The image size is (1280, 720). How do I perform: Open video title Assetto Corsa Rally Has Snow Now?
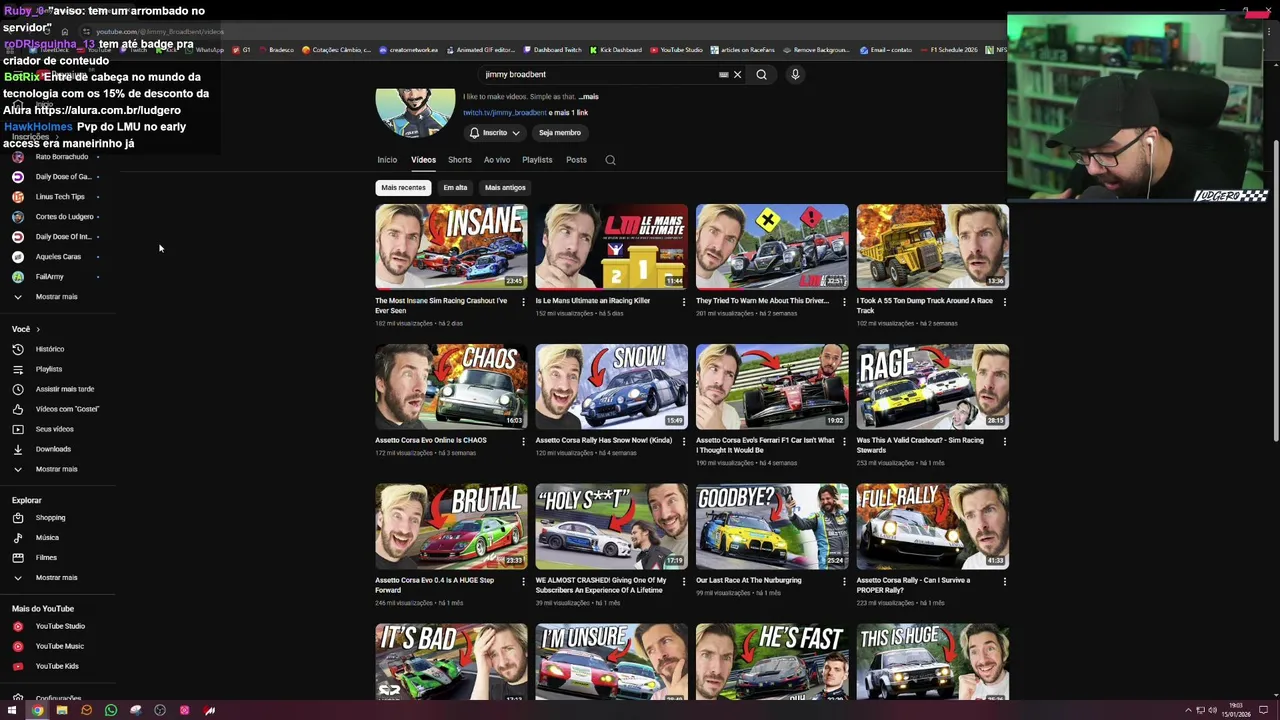point(604,440)
